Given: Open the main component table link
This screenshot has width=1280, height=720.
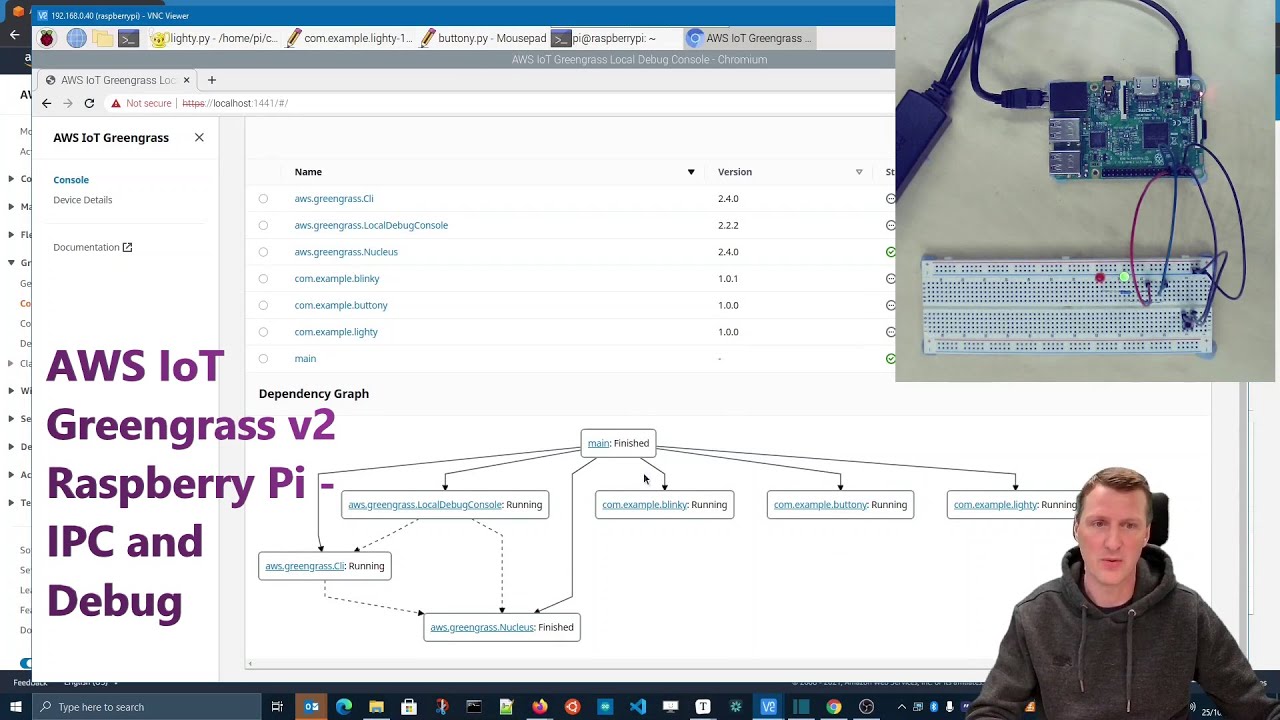Looking at the screenshot, I should tap(305, 359).
